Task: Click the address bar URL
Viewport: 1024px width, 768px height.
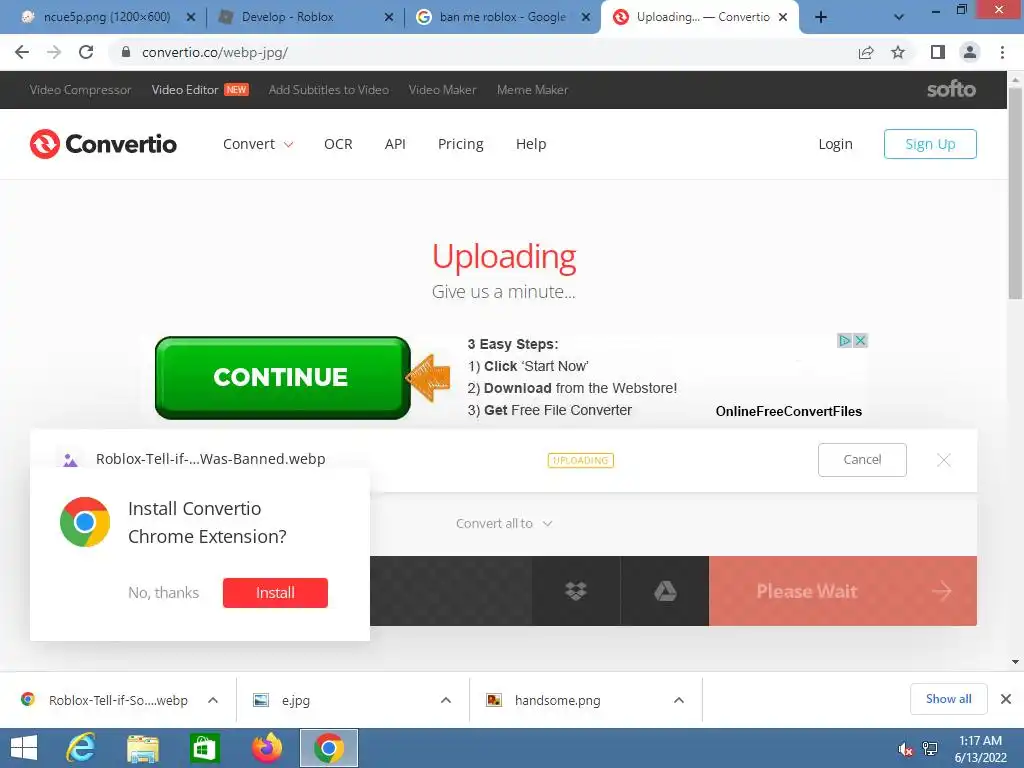Action: pyautogui.click(x=215, y=52)
